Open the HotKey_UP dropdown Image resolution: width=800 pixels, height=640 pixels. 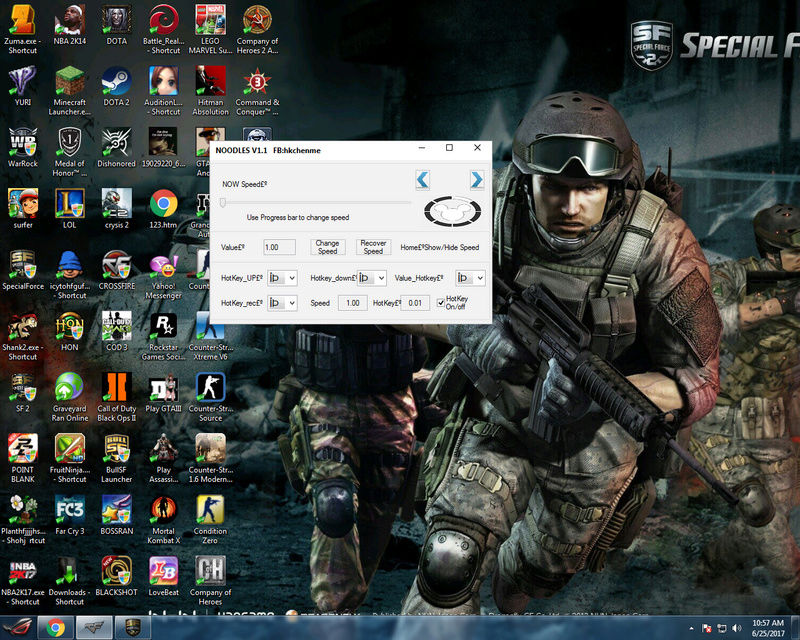282,278
